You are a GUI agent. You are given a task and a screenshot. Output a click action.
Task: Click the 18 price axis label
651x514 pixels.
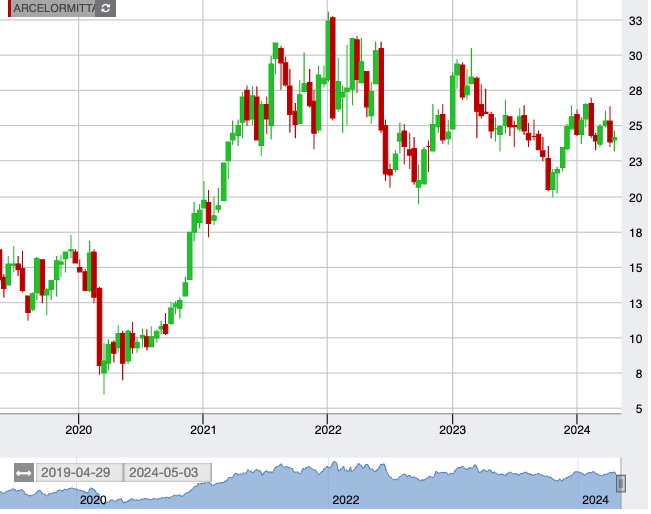tap(636, 233)
